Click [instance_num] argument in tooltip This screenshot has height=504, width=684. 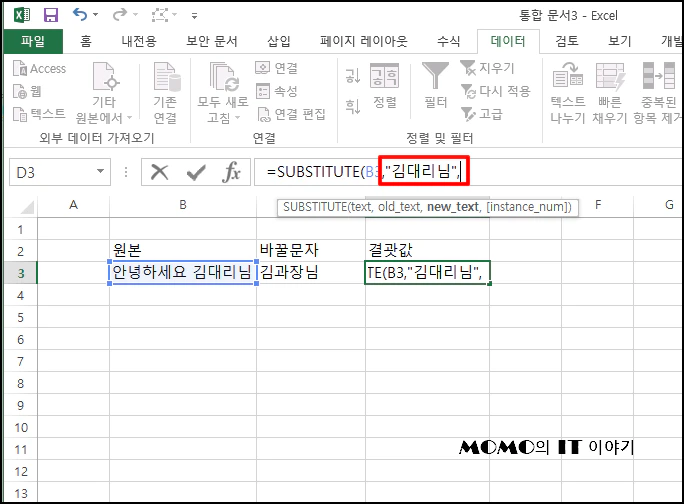pyautogui.click(x=529, y=207)
